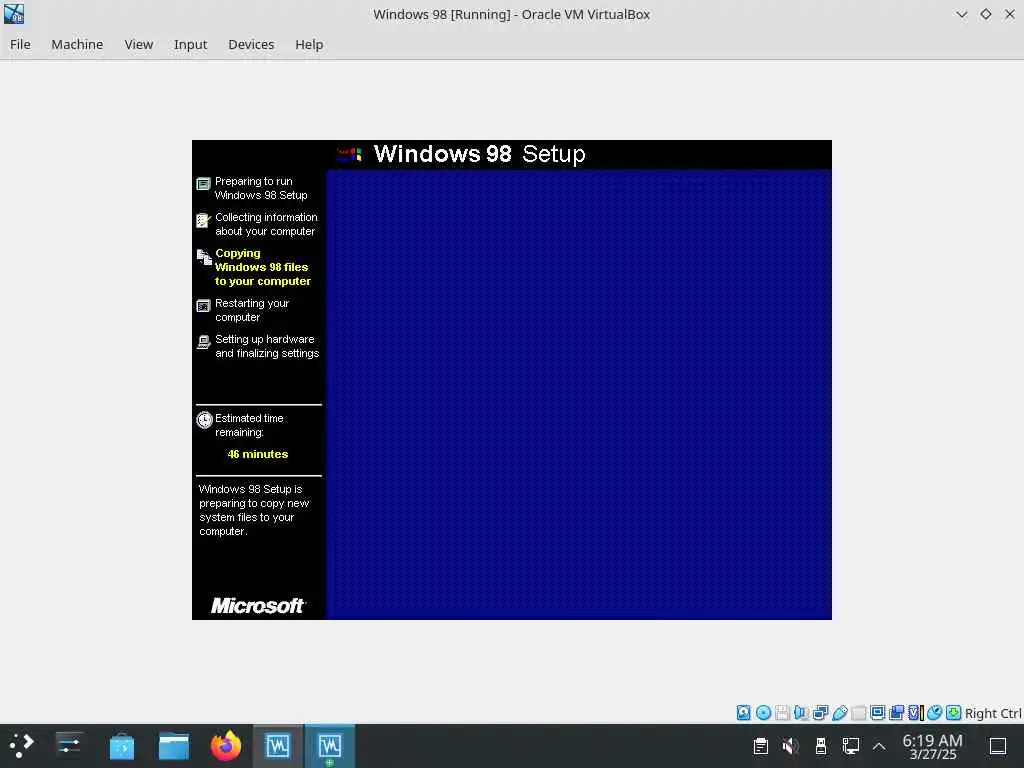Open the File menu

[x=20, y=44]
